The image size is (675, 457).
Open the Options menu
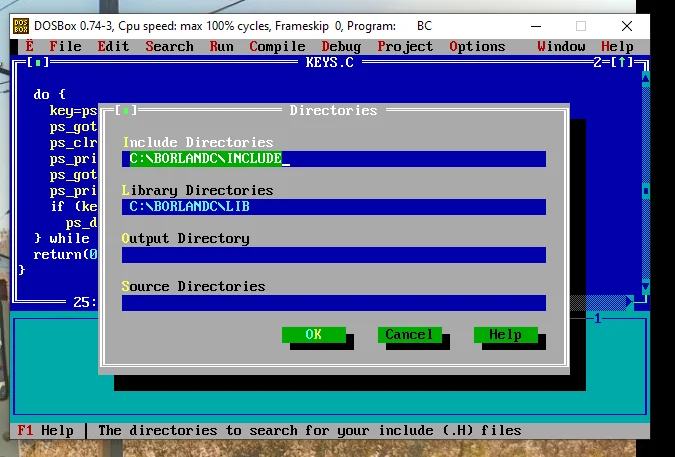click(477, 46)
